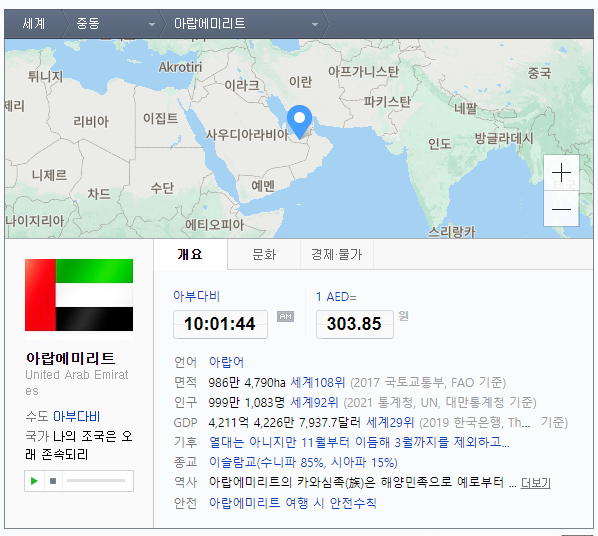This screenshot has height=536, width=598.
Task: Click 니제르 label on the map
Action: click(x=49, y=175)
